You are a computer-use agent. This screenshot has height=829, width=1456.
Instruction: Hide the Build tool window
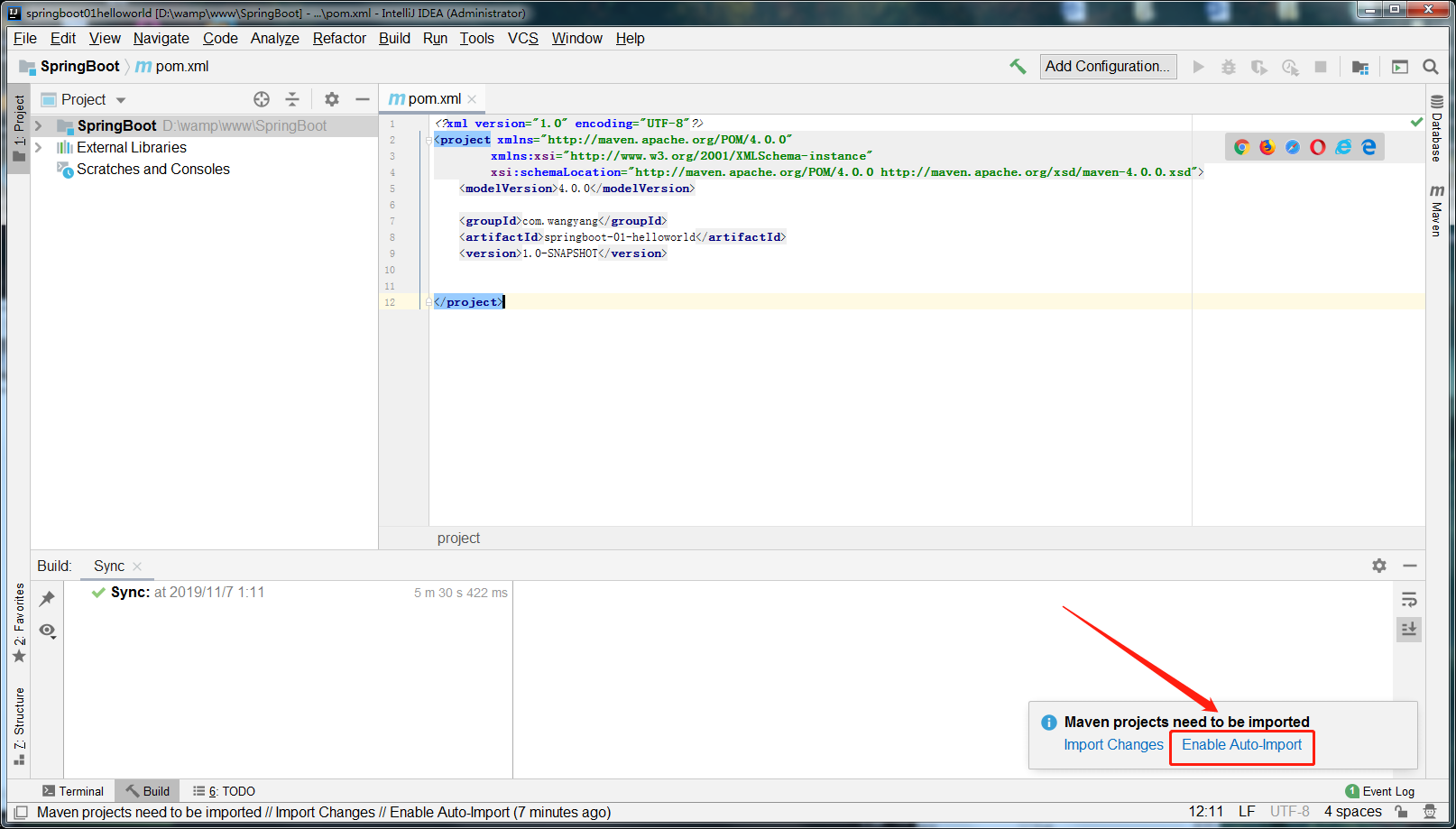[x=1410, y=566]
